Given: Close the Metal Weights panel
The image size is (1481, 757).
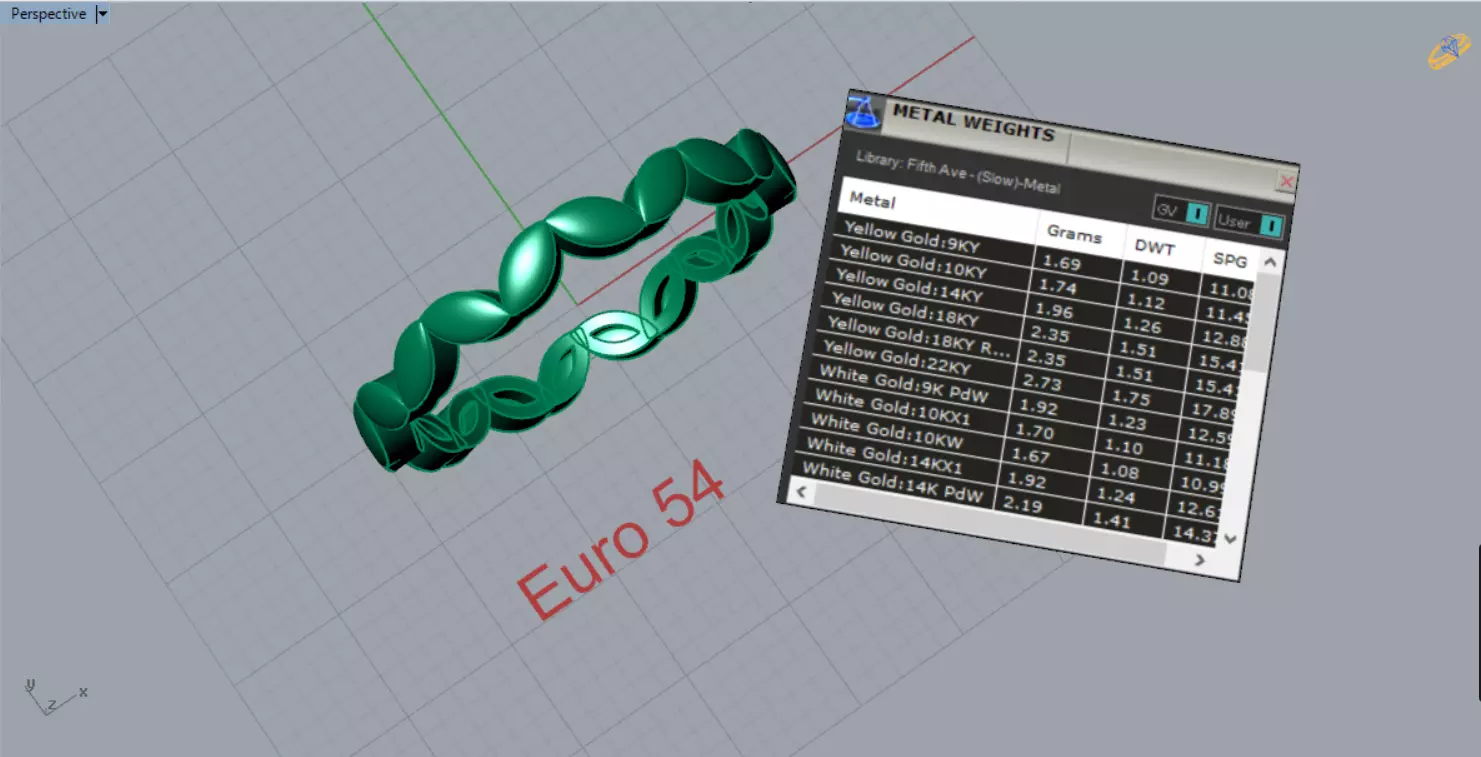Looking at the screenshot, I should [x=1287, y=181].
